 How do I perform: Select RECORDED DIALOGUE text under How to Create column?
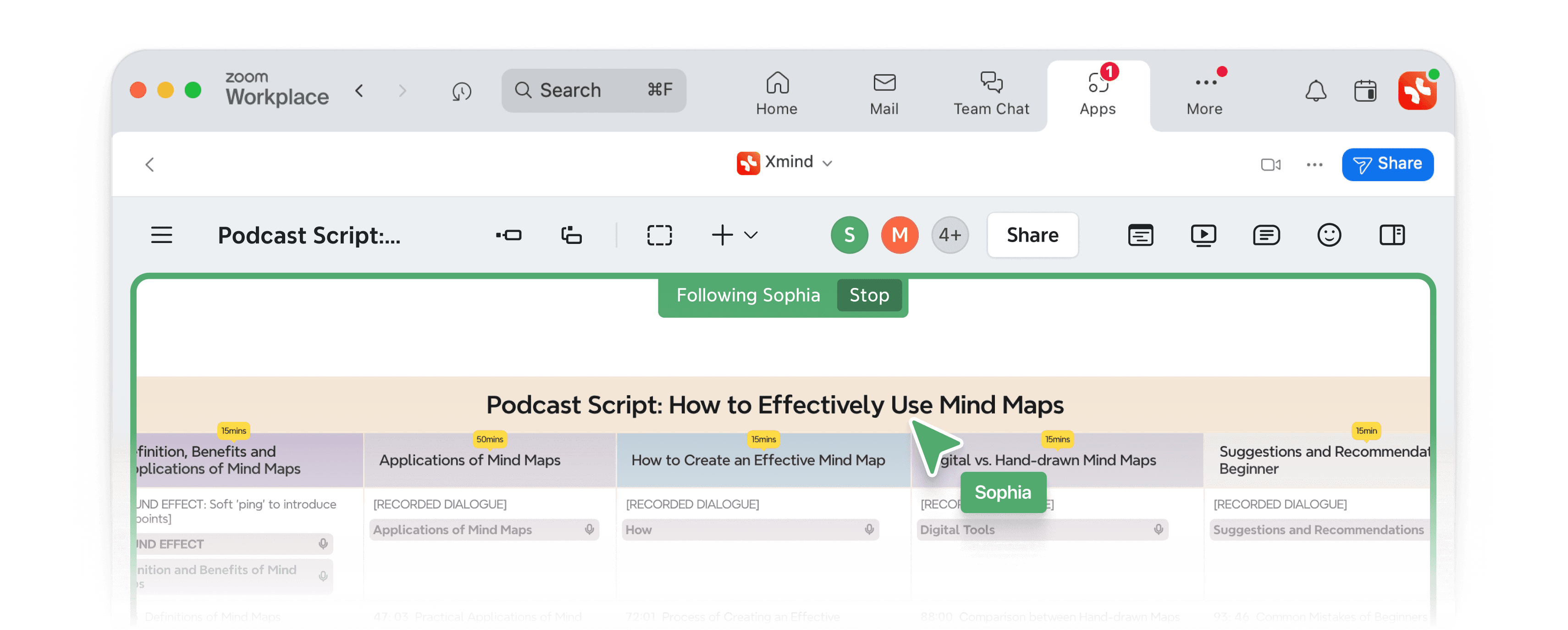[x=692, y=504]
